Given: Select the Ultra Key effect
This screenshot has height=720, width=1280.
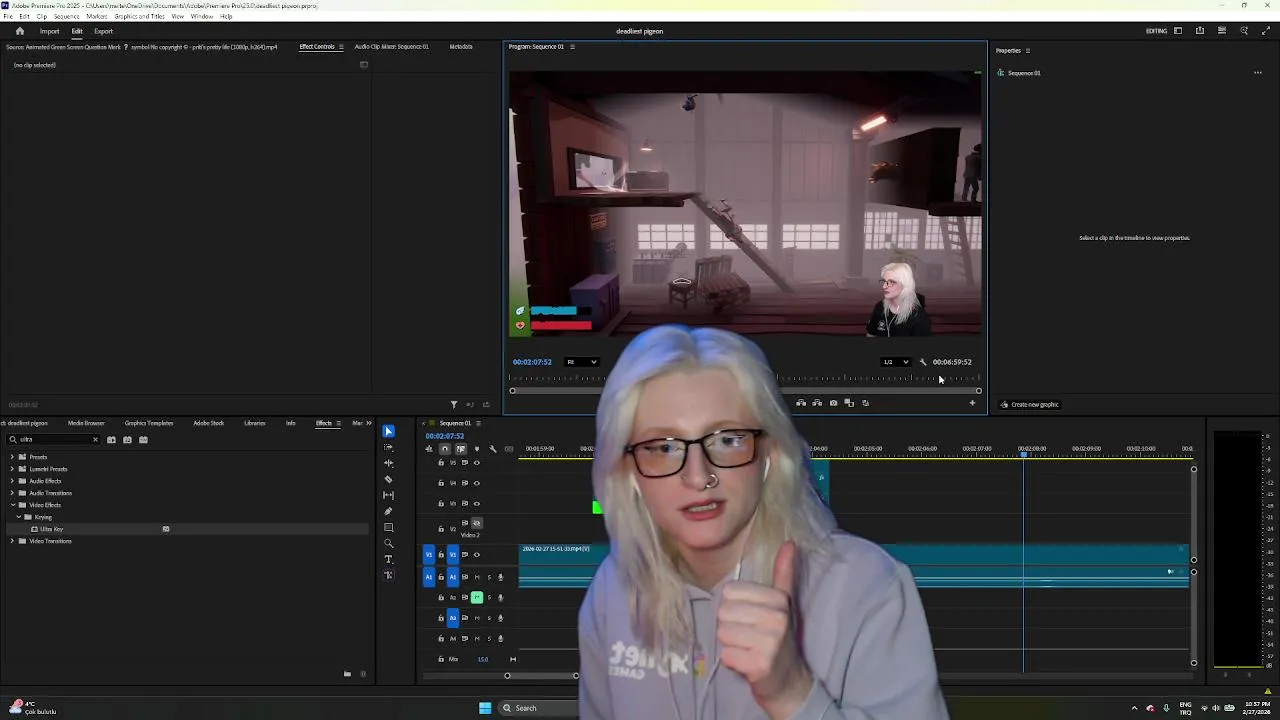Looking at the screenshot, I should tap(52, 529).
